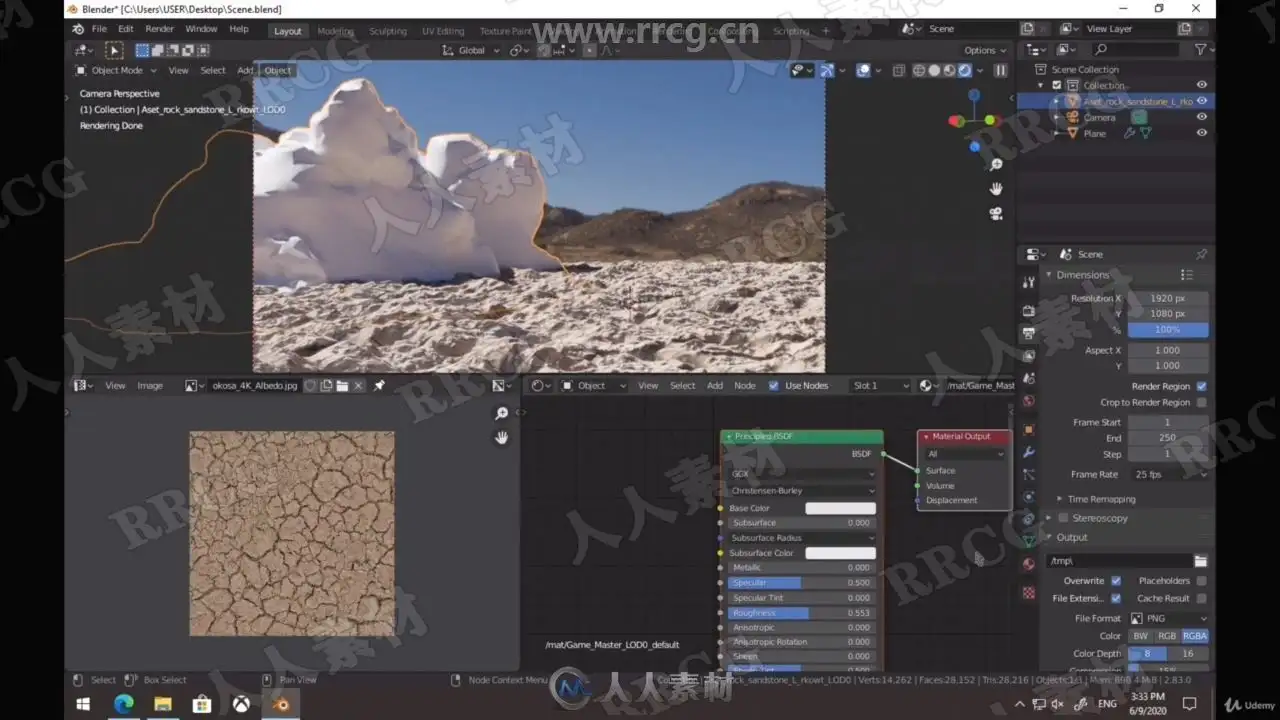Click the Base Color swatch on Principled BSDF

[x=841, y=508]
